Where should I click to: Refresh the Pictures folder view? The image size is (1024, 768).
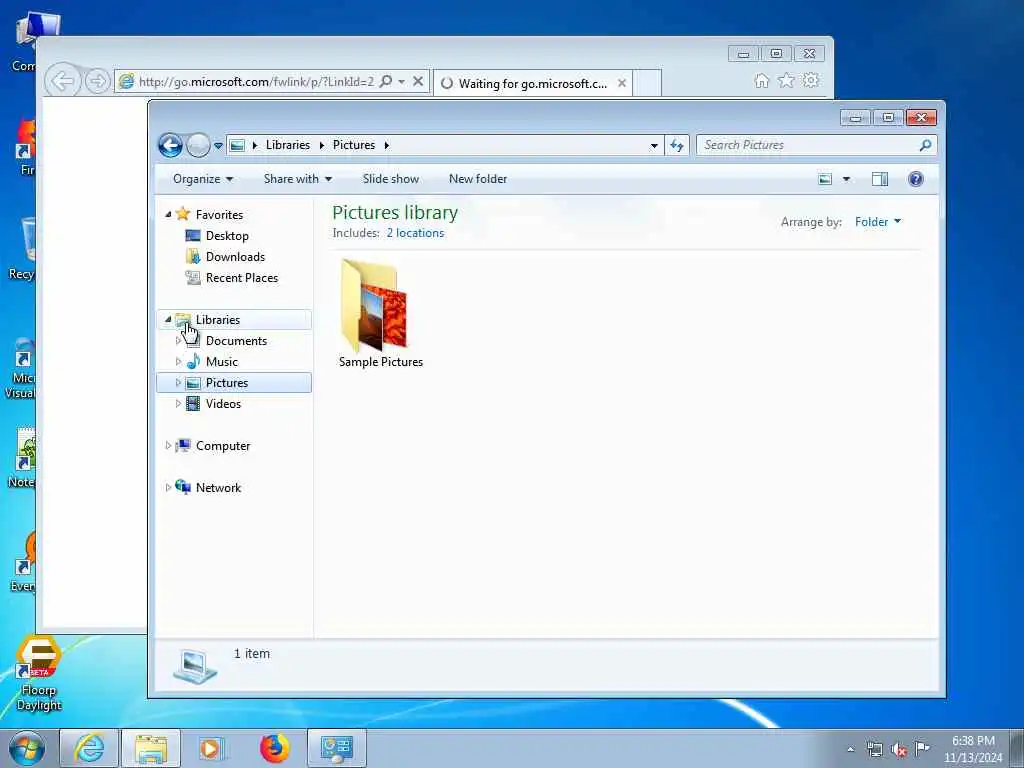click(x=677, y=146)
